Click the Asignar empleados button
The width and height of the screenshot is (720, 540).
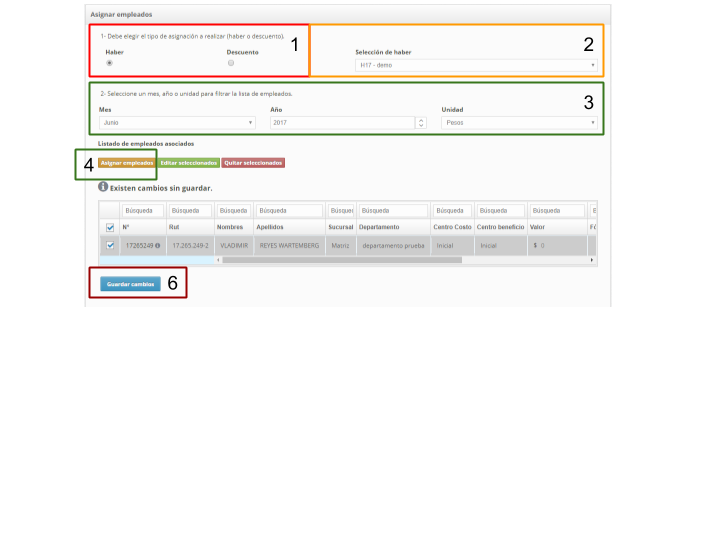pos(127,163)
